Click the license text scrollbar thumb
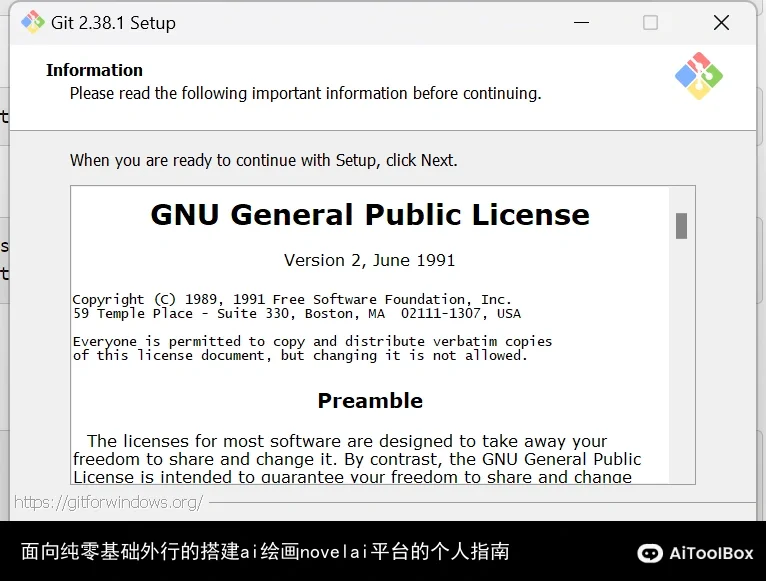 [x=681, y=226]
